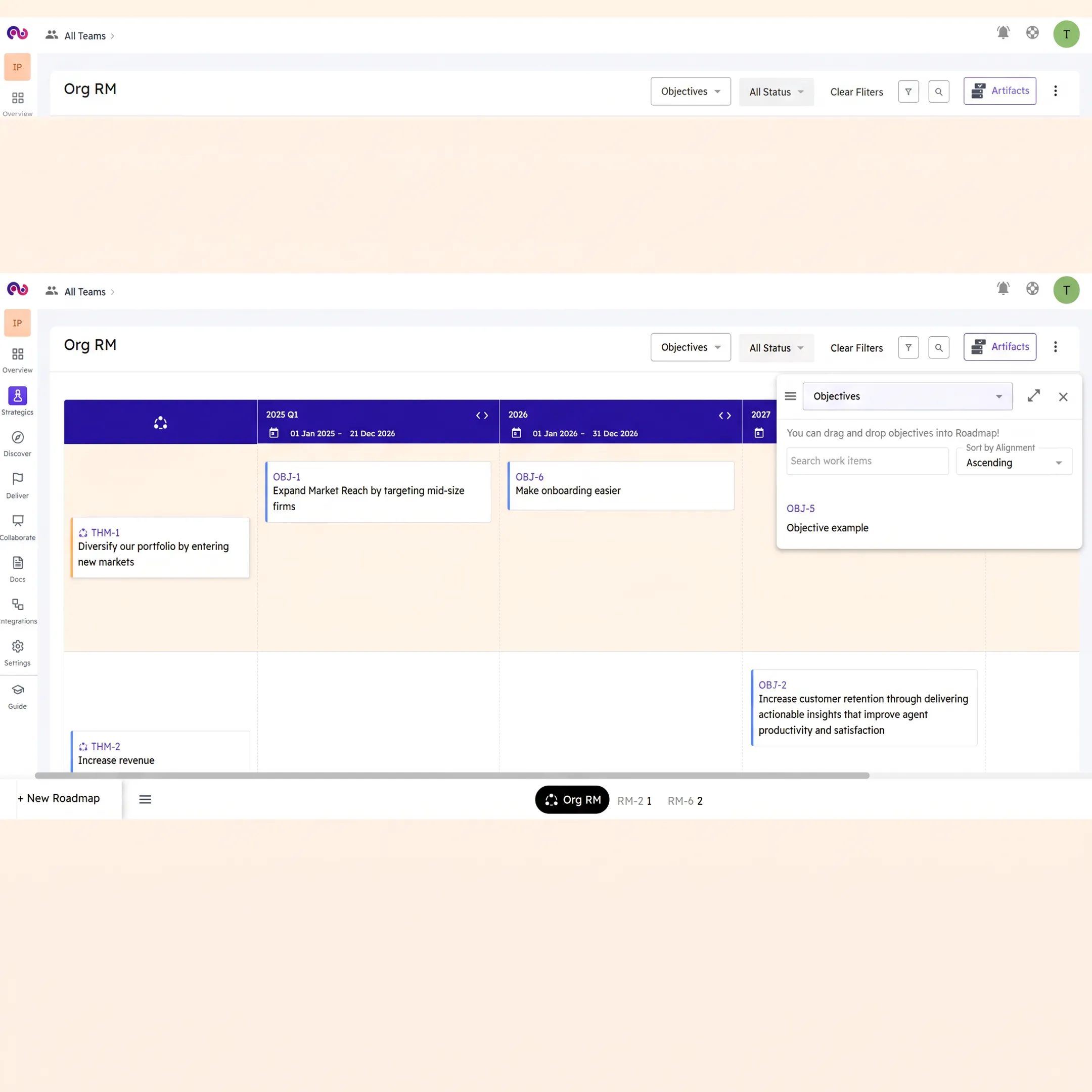Click calendar icon for 2025 Q1 dates
The image size is (1092, 1092).
pos(274,433)
